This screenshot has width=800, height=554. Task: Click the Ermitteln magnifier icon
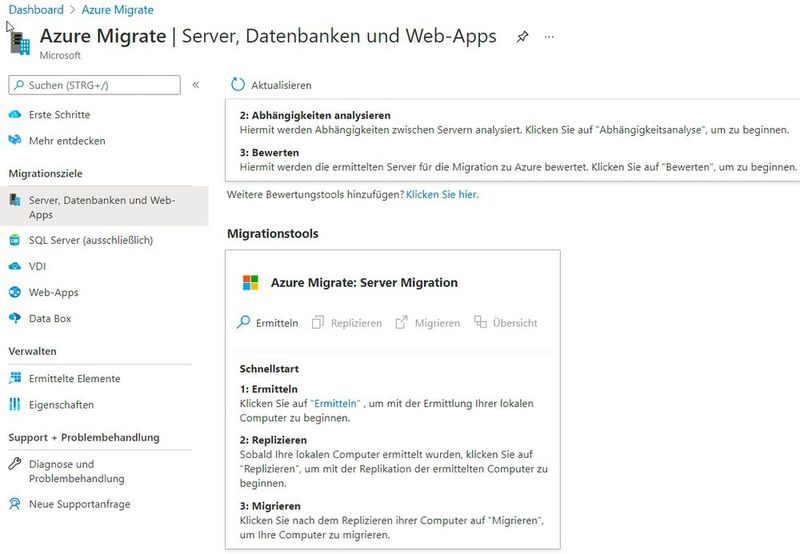[x=243, y=322]
